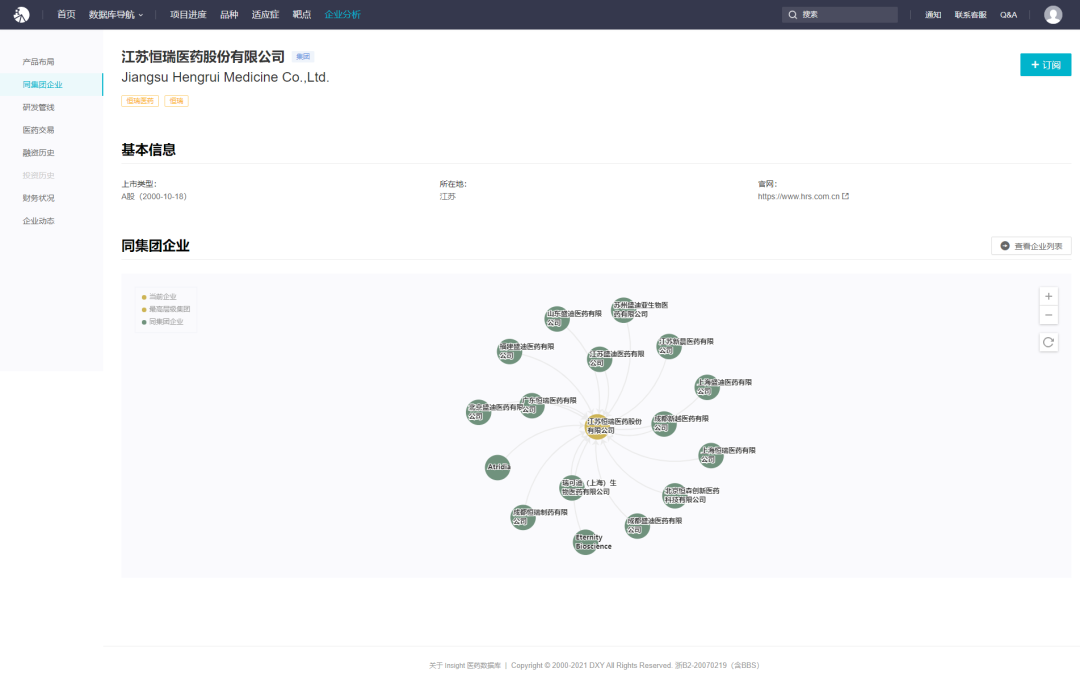Viewport: 1080px width, 685px height.
Task: Click the site logo in the top bar
Action: [x=21, y=14]
